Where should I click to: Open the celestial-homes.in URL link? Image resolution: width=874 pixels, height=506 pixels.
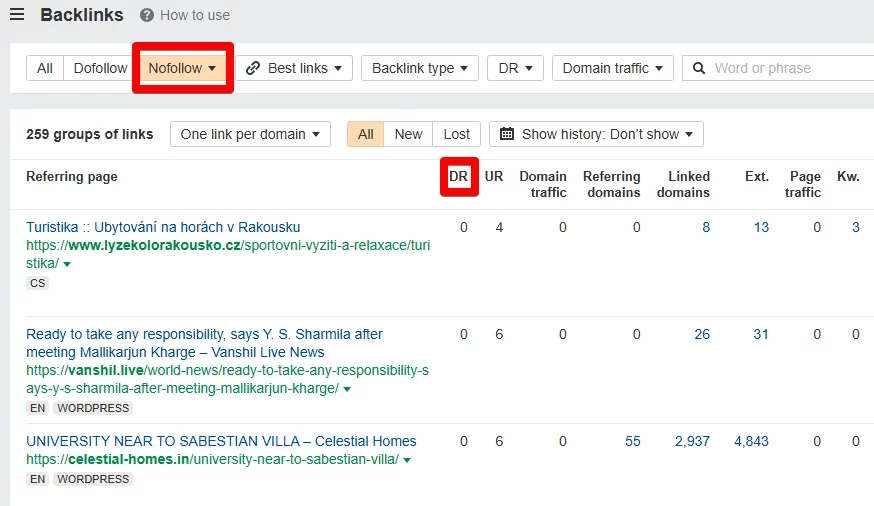click(x=212, y=459)
